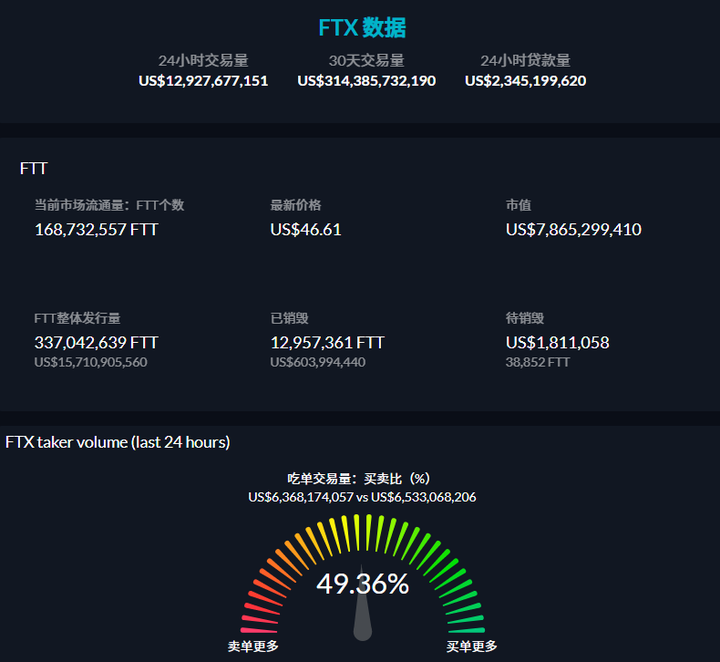Click the circulating supply figure 168,732,557 FTT
Image resolution: width=720 pixels, height=662 pixels.
click(96, 229)
